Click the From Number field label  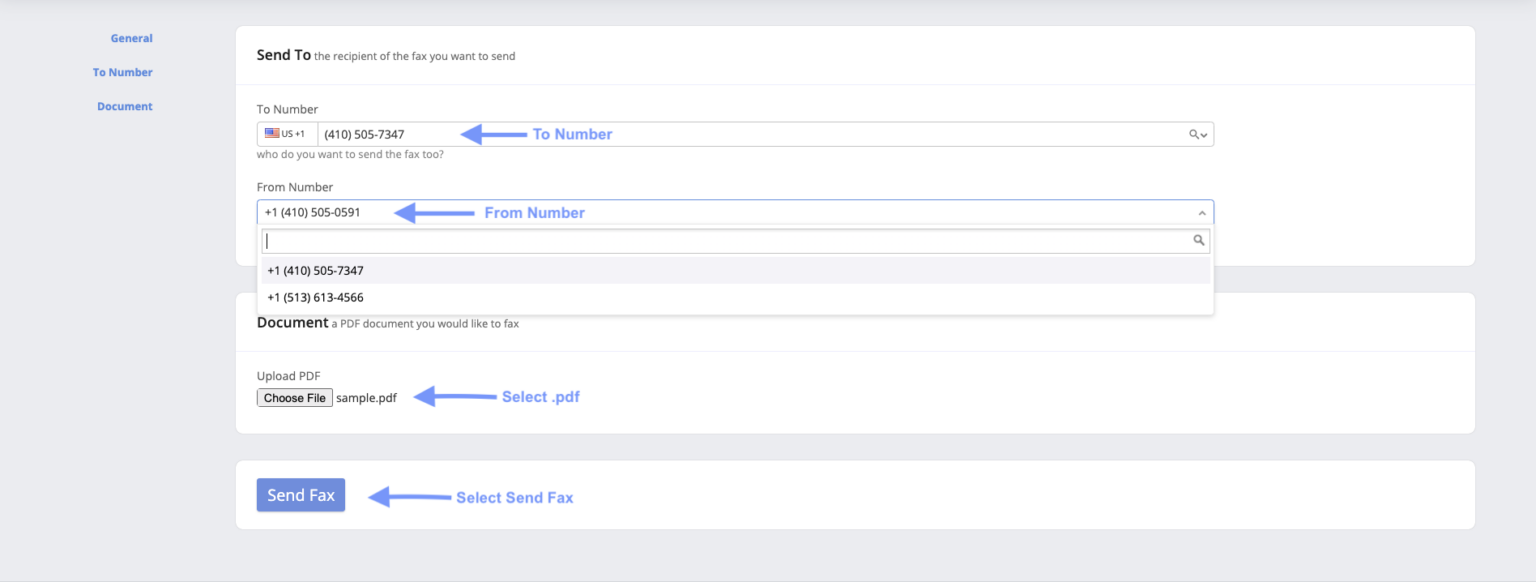[294, 187]
